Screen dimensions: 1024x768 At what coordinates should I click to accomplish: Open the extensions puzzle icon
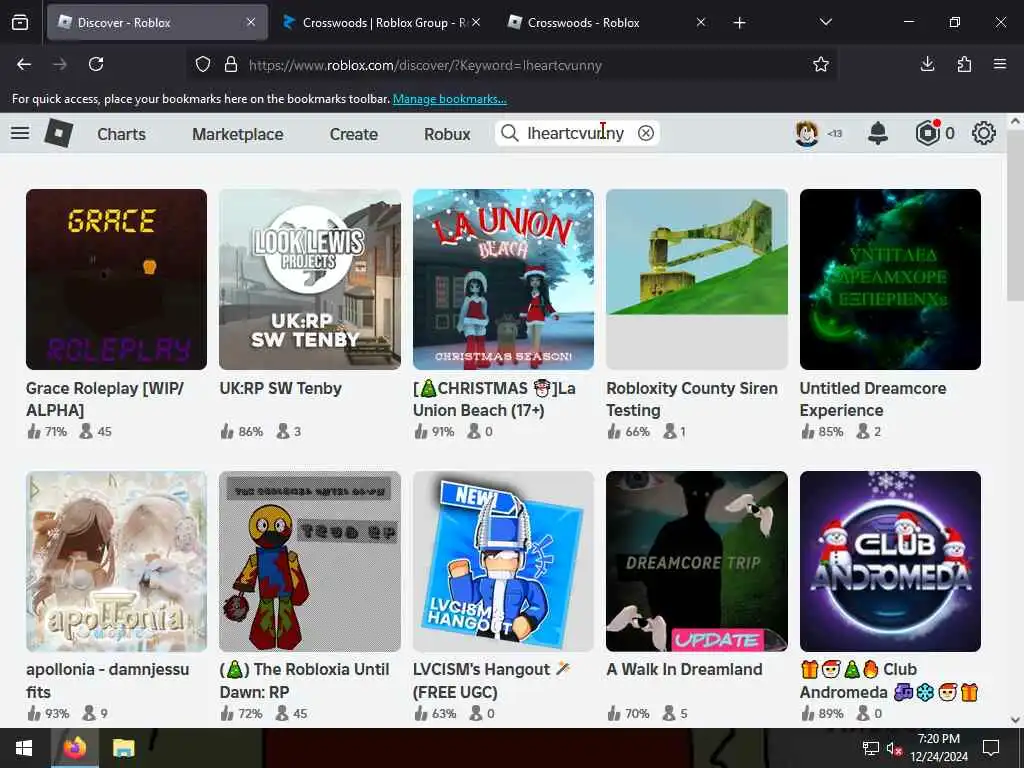[964, 64]
